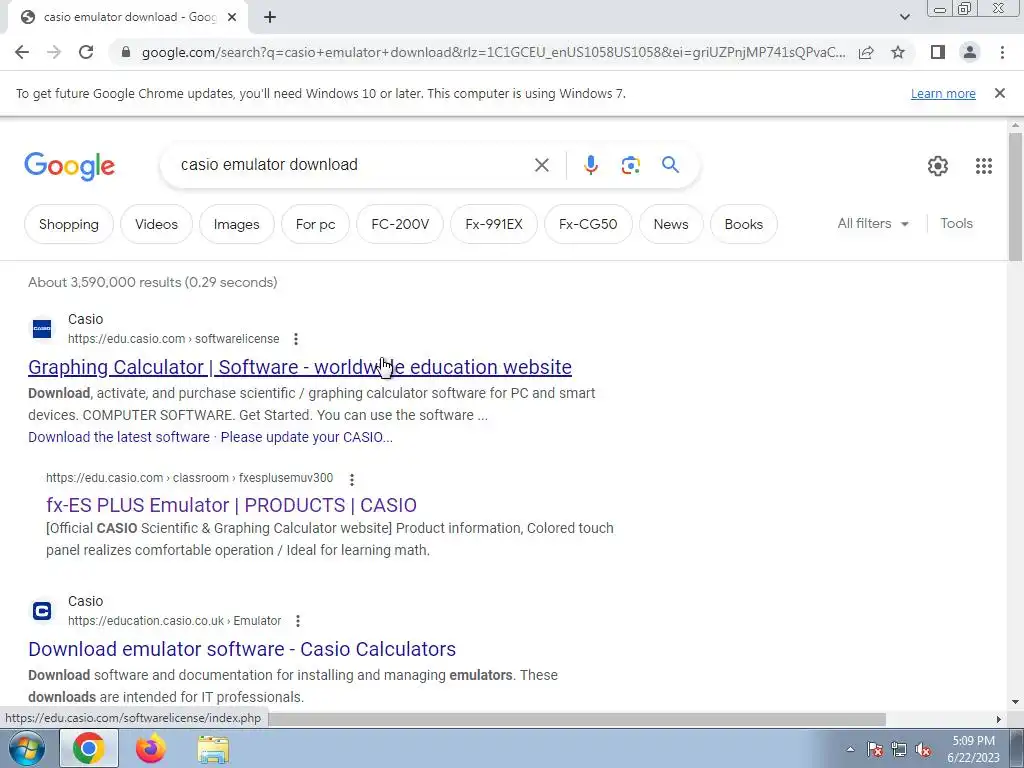Select the For pc filter chip
Screen dimensions: 1024x768
click(x=315, y=224)
